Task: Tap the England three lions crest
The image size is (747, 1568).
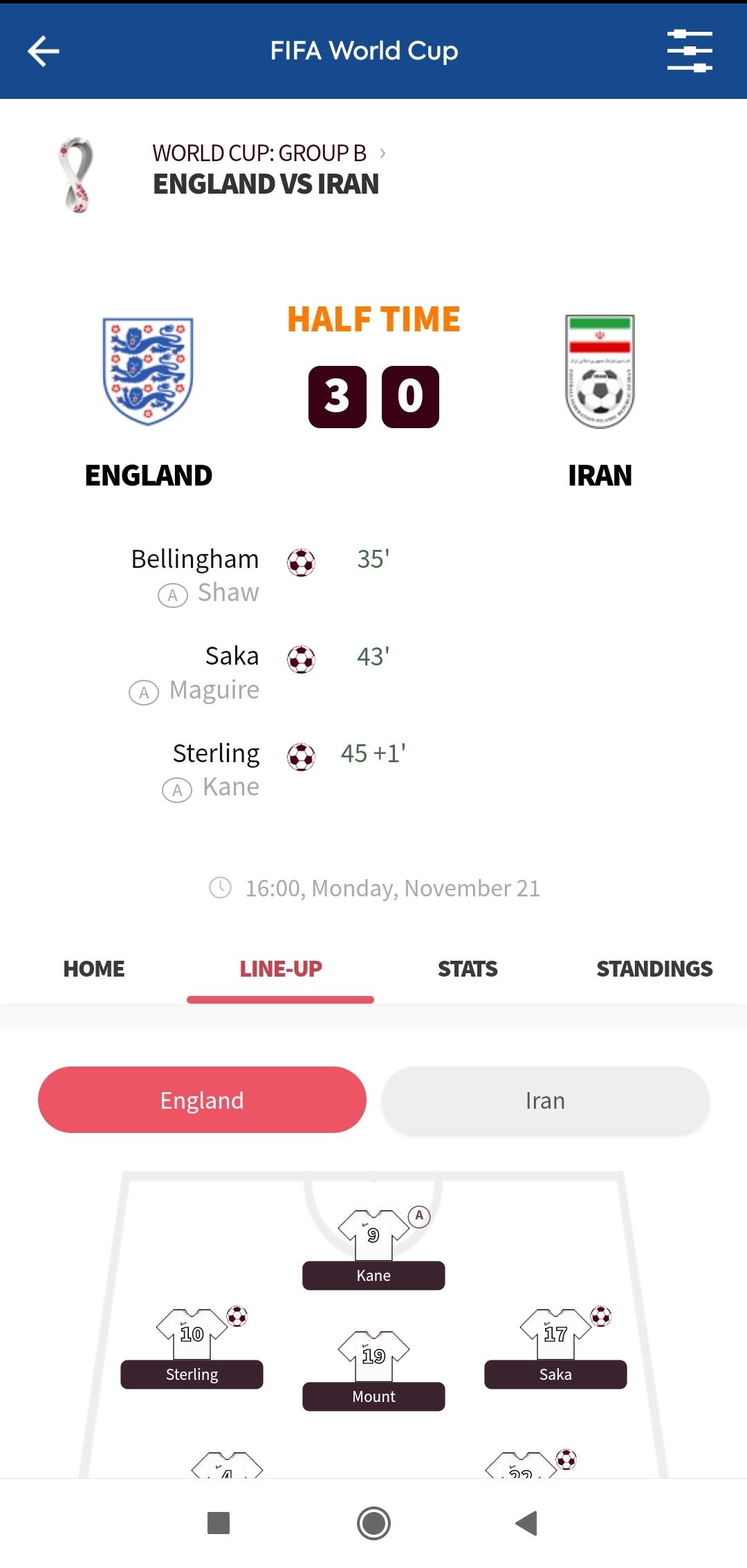Action: pyautogui.click(x=148, y=371)
